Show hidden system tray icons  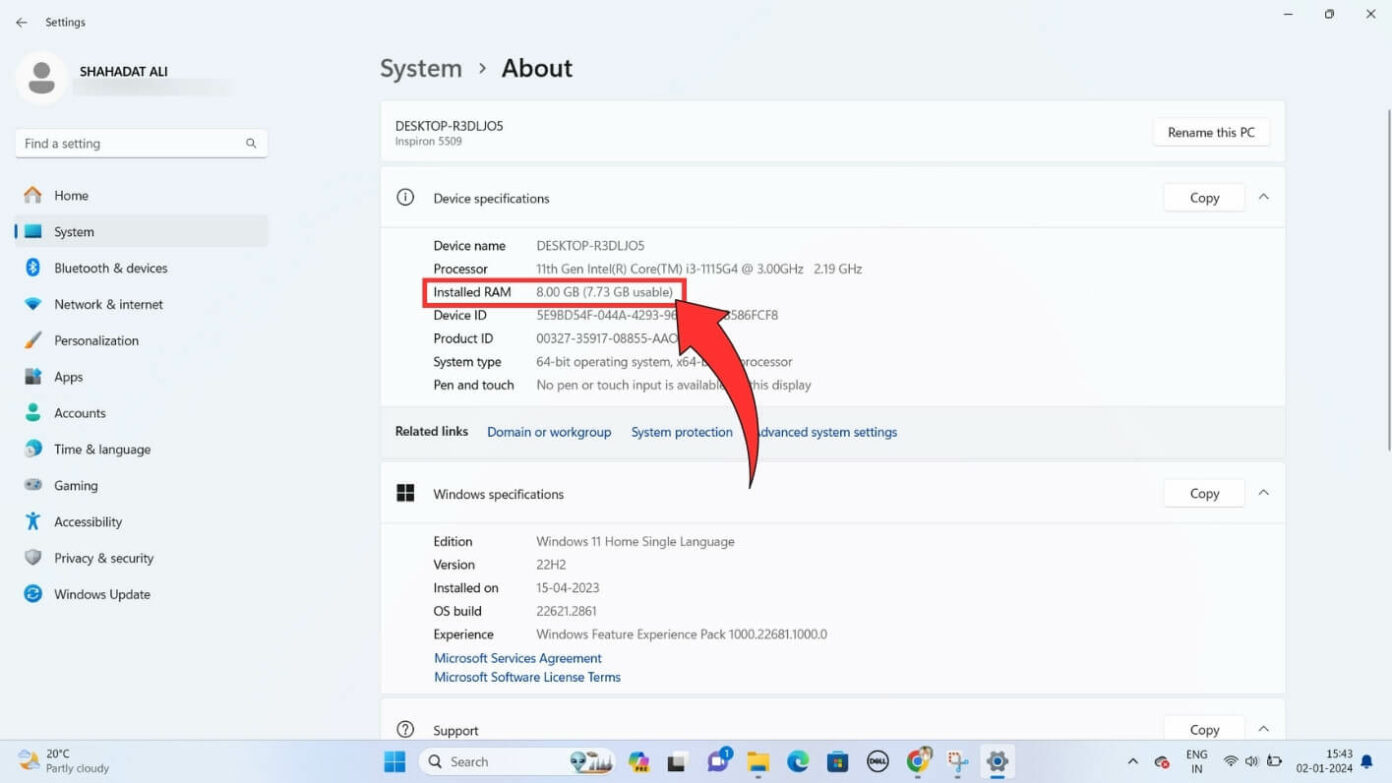tap(1132, 762)
